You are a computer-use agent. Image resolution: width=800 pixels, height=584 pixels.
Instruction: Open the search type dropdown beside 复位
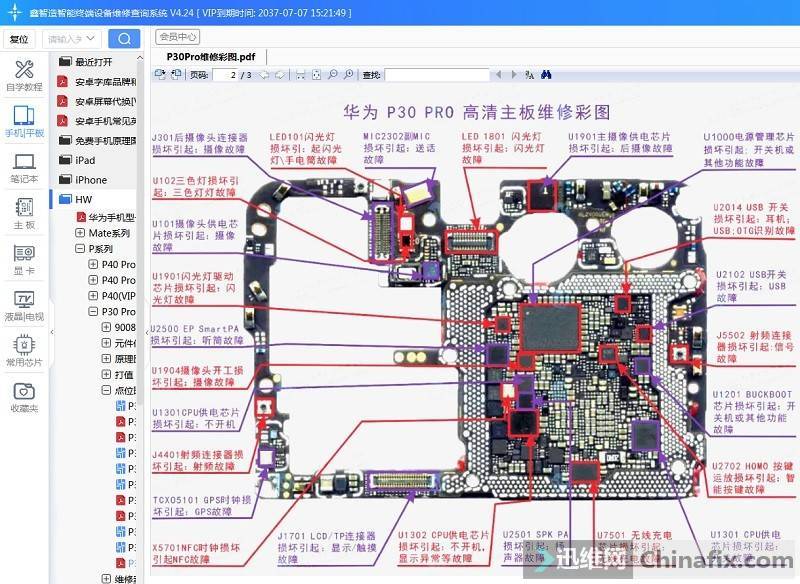(x=71, y=39)
